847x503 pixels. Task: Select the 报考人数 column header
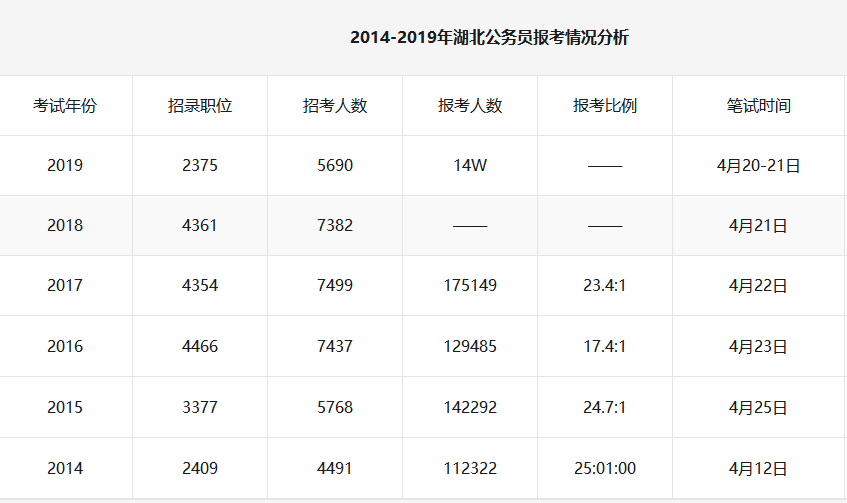(470, 105)
